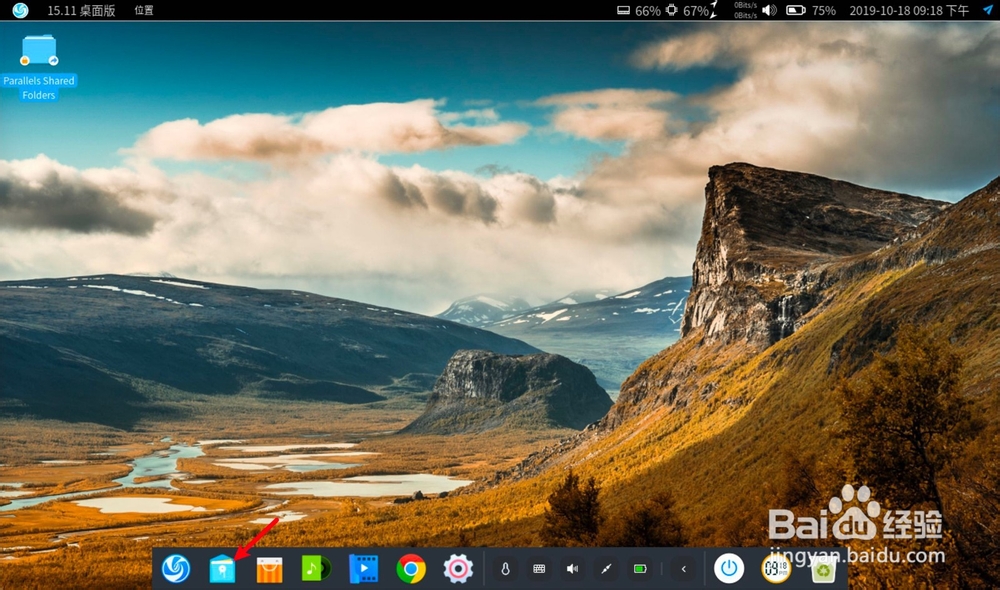Click the top bar battery 75% indicator
Viewport: 1000px width, 590px height.
point(811,10)
